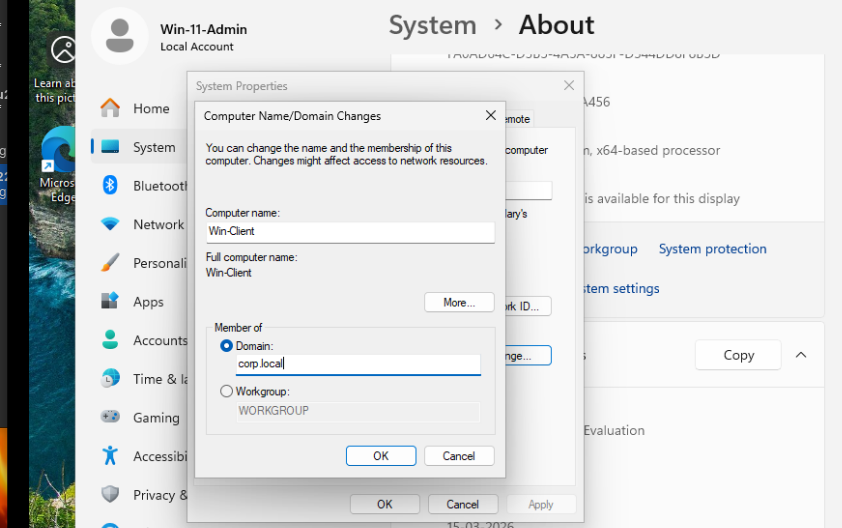Click the Network wifi icon

click(110, 224)
